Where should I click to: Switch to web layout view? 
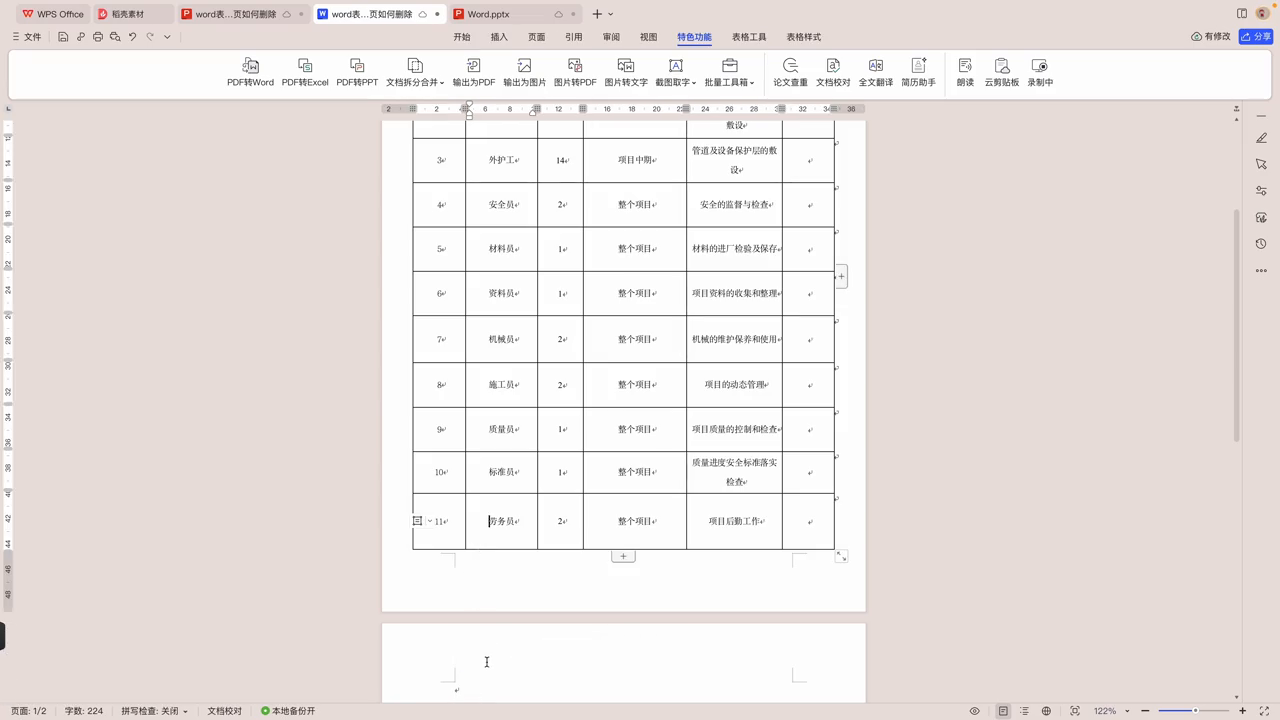[1046, 711]
